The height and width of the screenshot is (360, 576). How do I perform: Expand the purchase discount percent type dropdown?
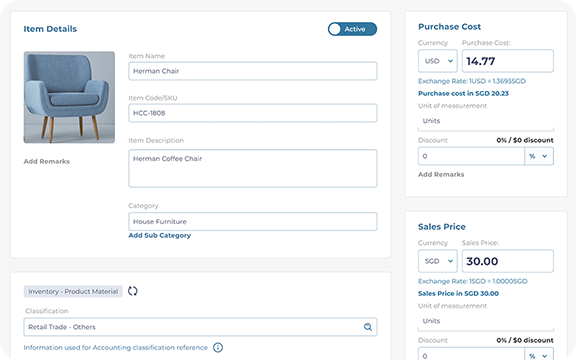click(539, 156)
